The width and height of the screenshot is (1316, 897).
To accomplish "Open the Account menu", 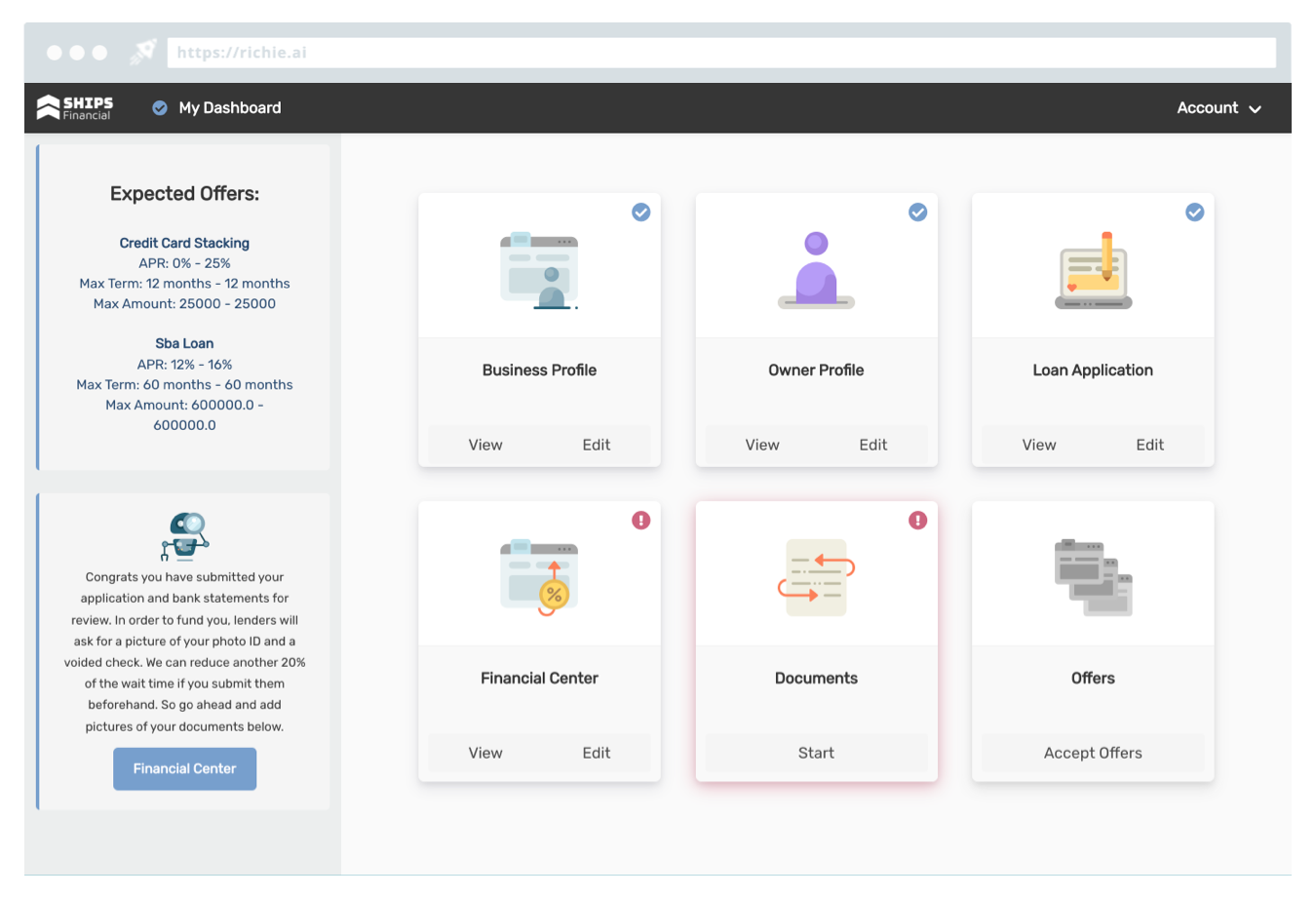I will click(1219, 108).
